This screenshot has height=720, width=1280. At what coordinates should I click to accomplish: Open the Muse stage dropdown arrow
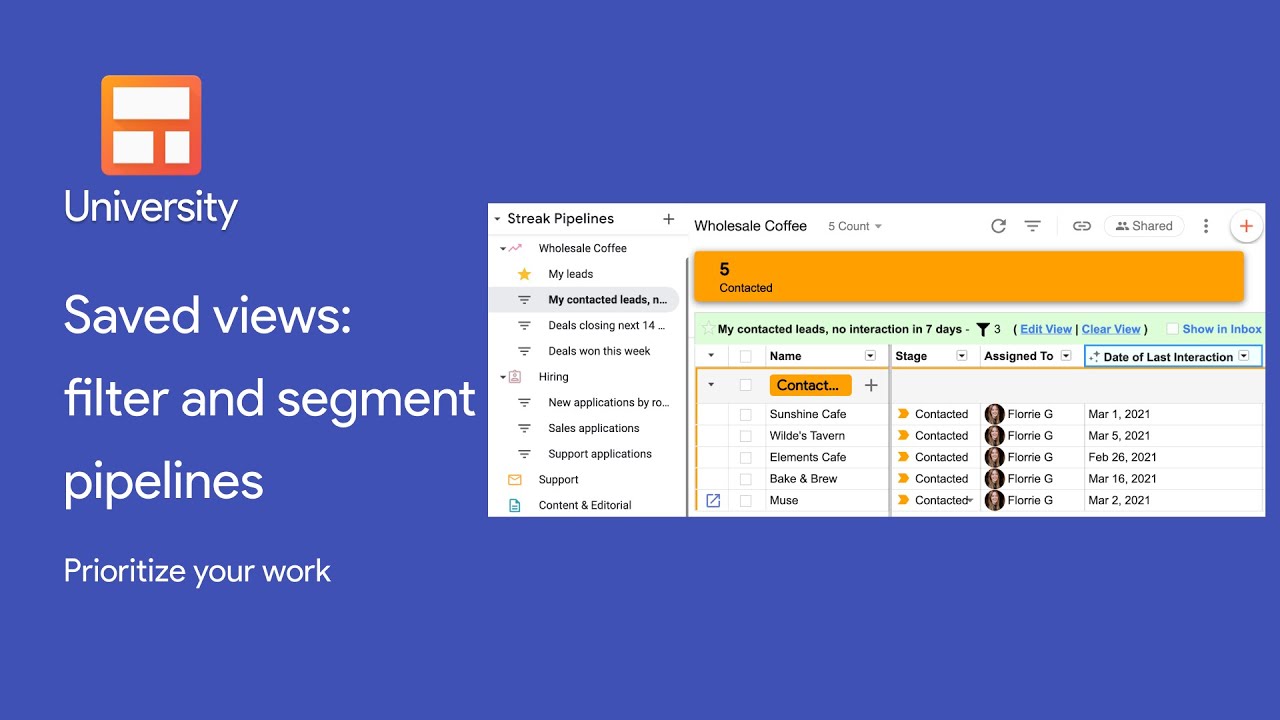(x=969, y=500)
